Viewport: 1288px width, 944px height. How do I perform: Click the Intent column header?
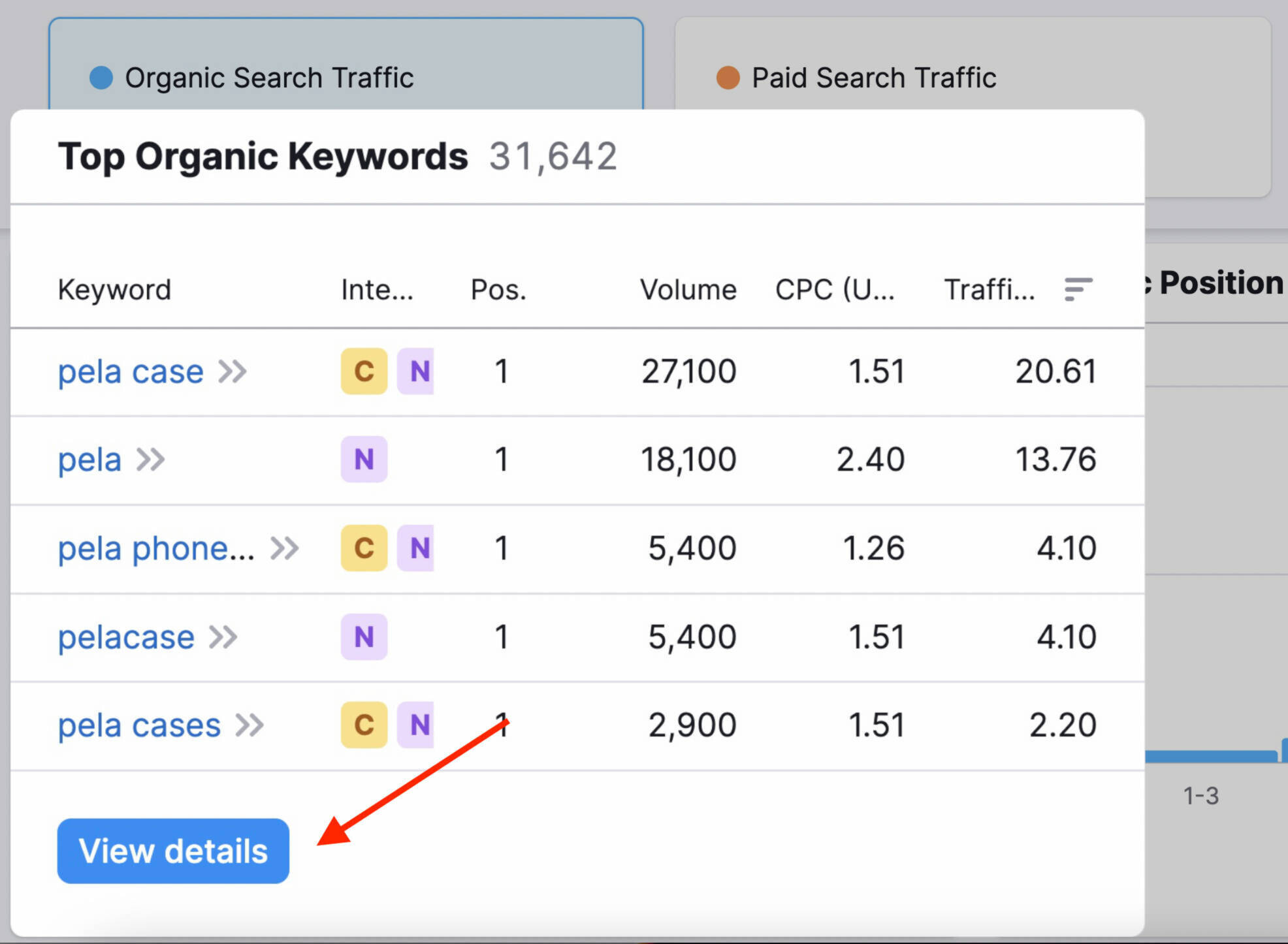click(378, 290)
